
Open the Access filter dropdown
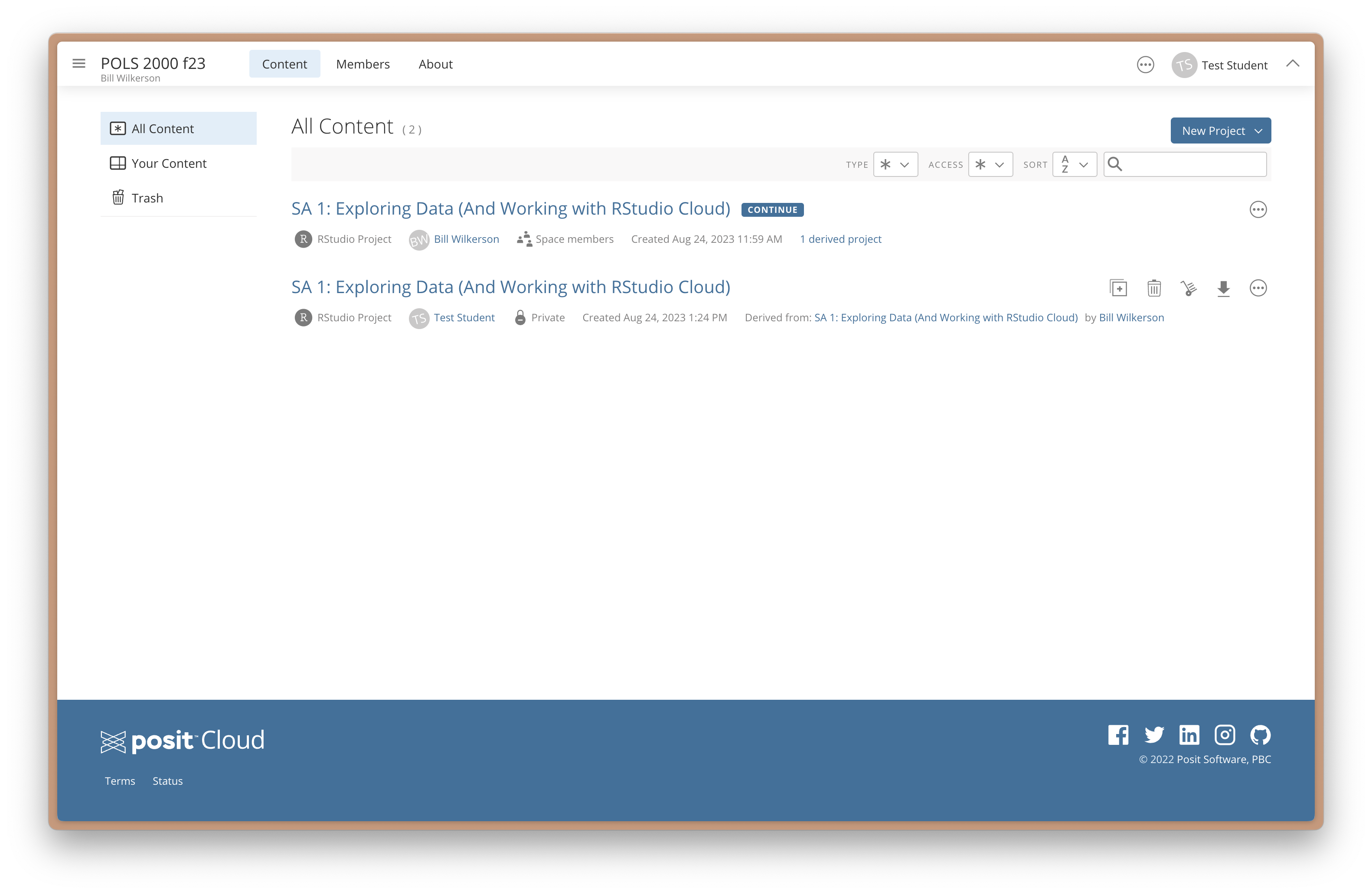pos(990,164)
